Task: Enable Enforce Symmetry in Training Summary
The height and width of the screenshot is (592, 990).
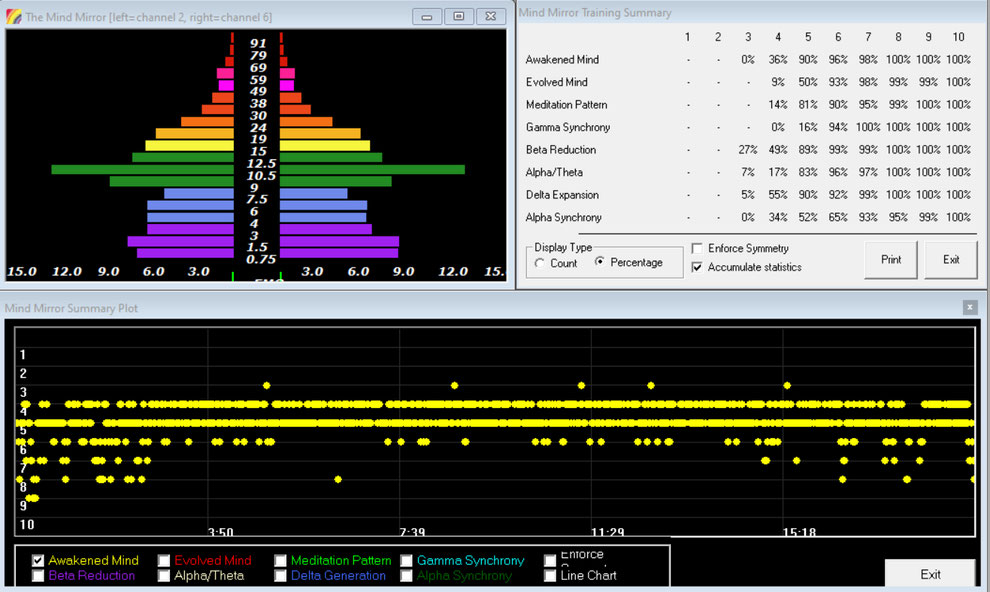Action: [x=697, y=248]
